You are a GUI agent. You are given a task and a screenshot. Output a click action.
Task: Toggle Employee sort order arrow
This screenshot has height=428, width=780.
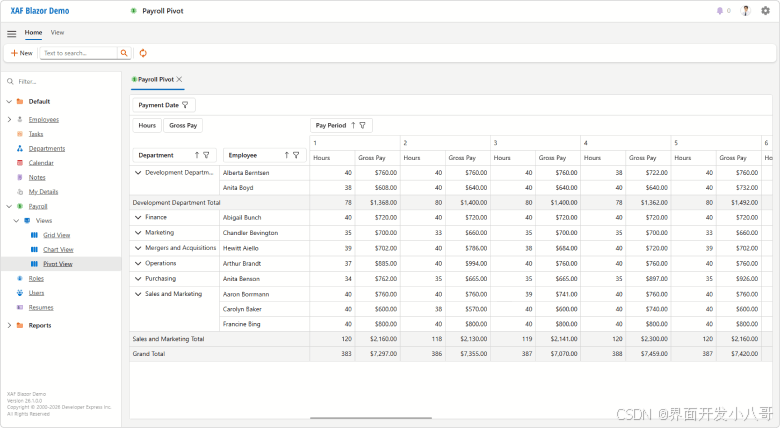[287, 155]
